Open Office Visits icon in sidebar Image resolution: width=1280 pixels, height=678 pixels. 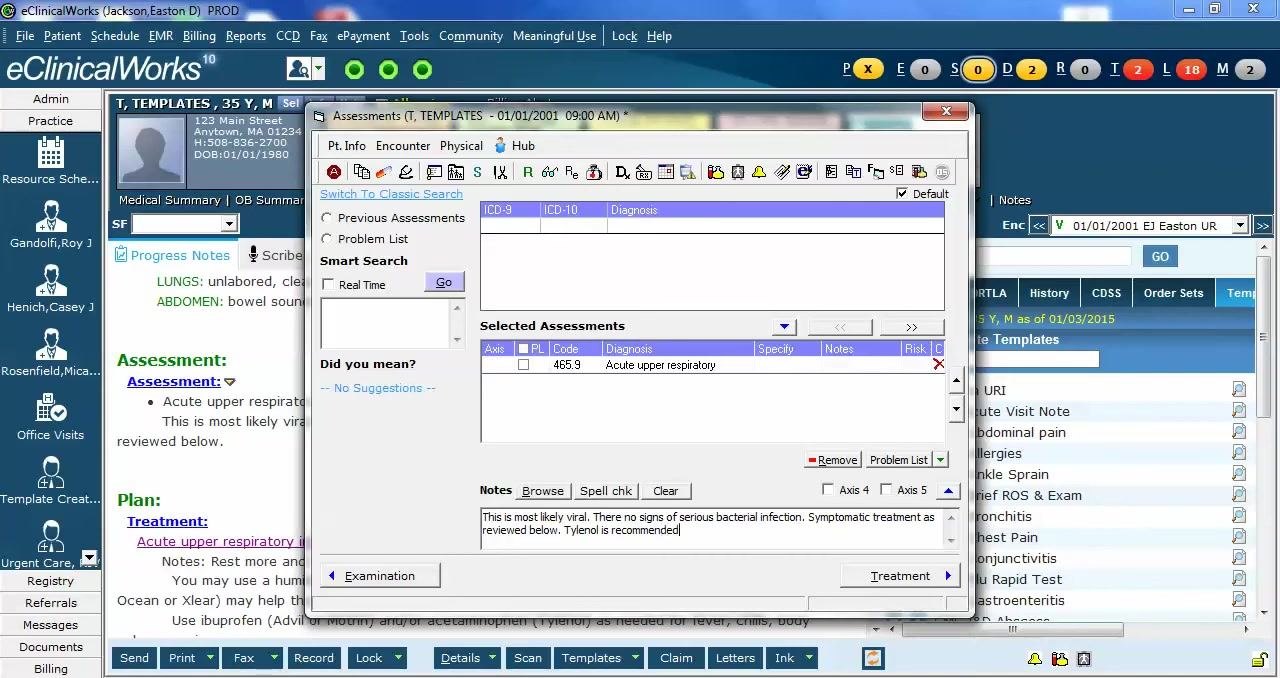pyautogui.click(x=50, y=409)
